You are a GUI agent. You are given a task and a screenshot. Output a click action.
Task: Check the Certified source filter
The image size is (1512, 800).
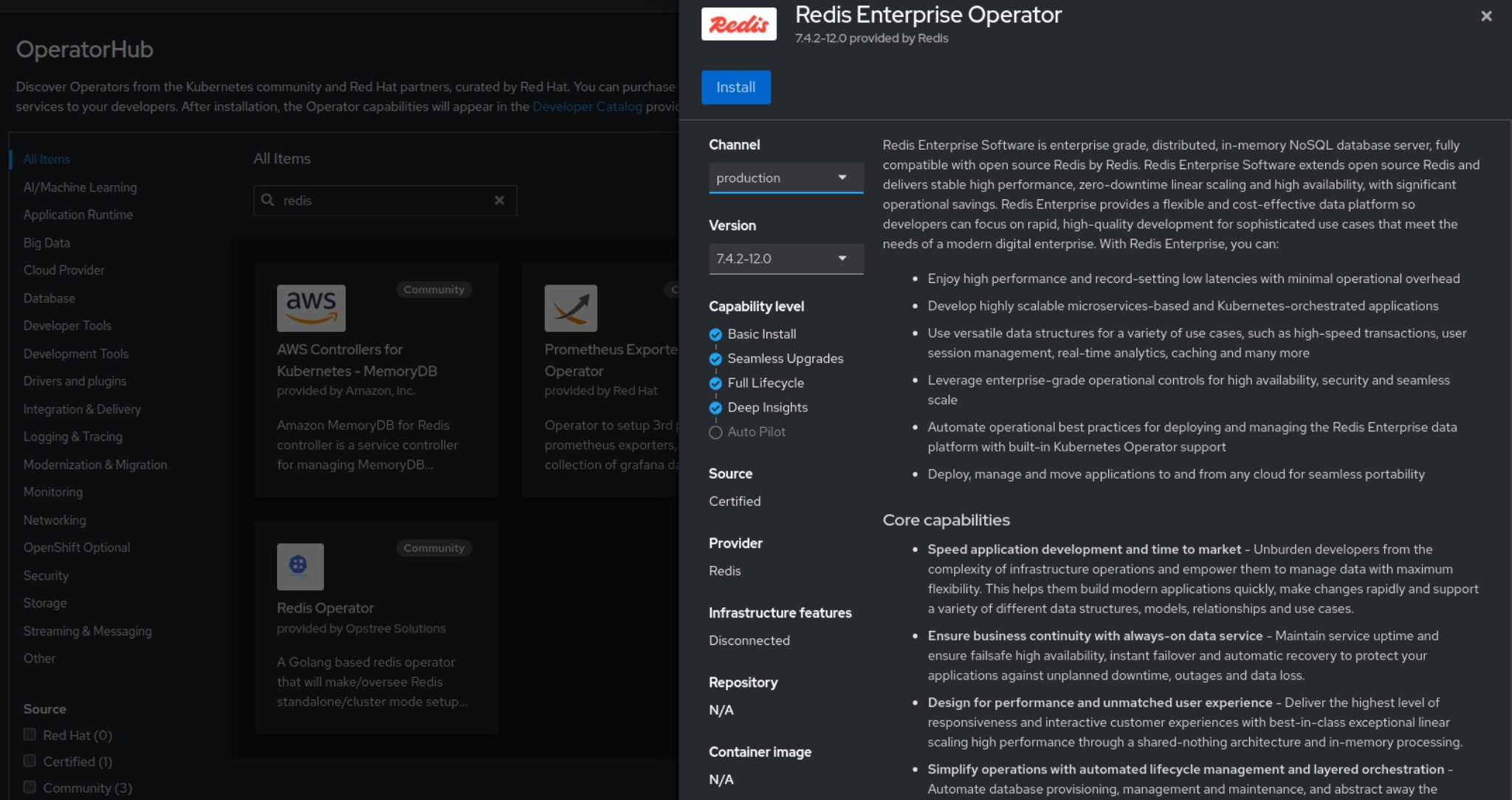coord(30,760)
